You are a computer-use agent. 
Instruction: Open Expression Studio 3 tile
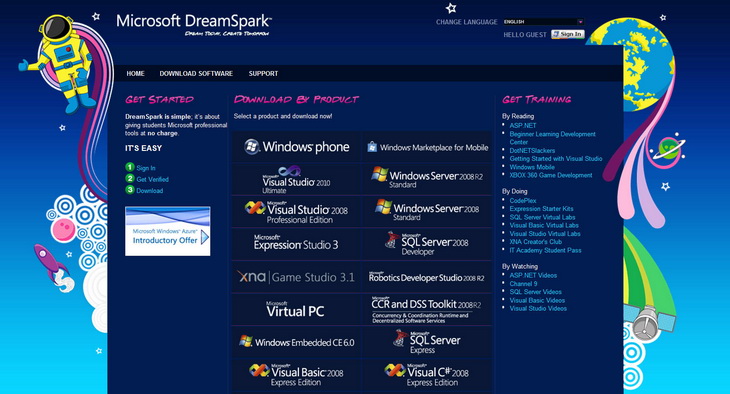[x=297, y=245]
